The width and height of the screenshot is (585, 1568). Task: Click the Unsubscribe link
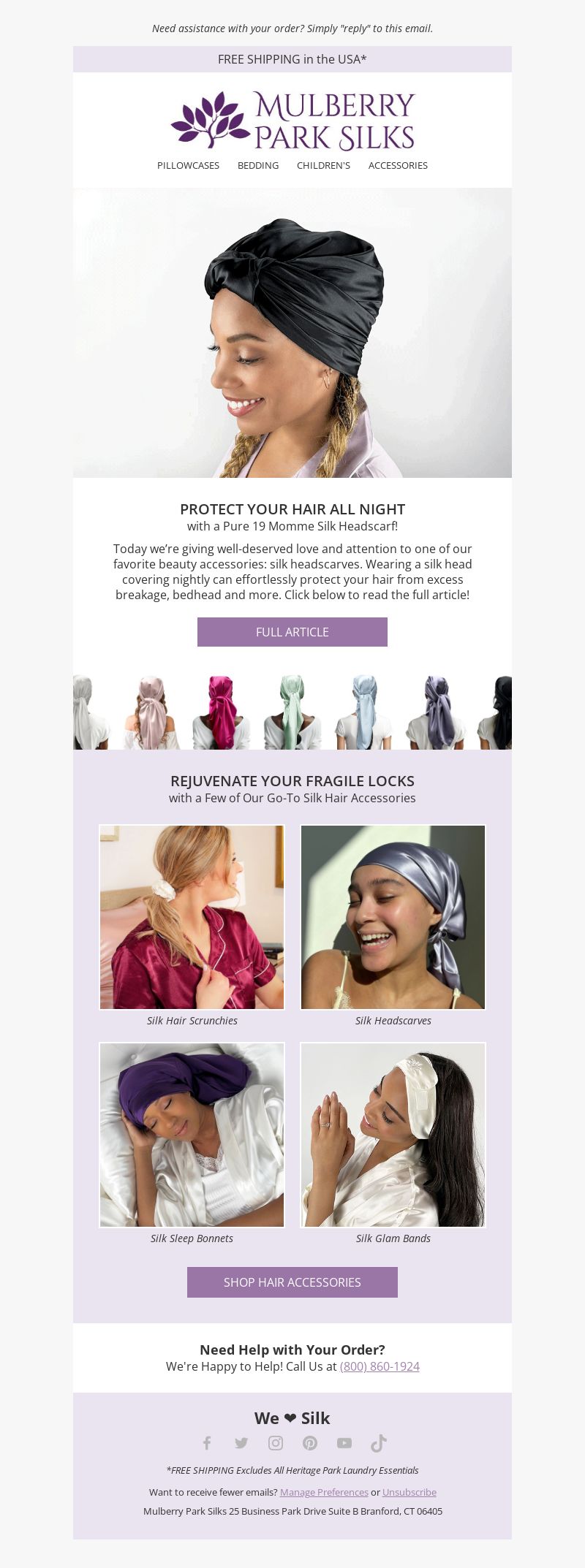[x=409, y=1492]
